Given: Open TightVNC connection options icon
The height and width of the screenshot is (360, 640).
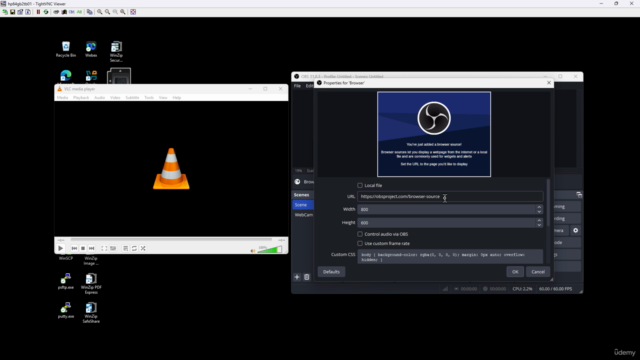Looking at the screenshot, I should point(20,12).
